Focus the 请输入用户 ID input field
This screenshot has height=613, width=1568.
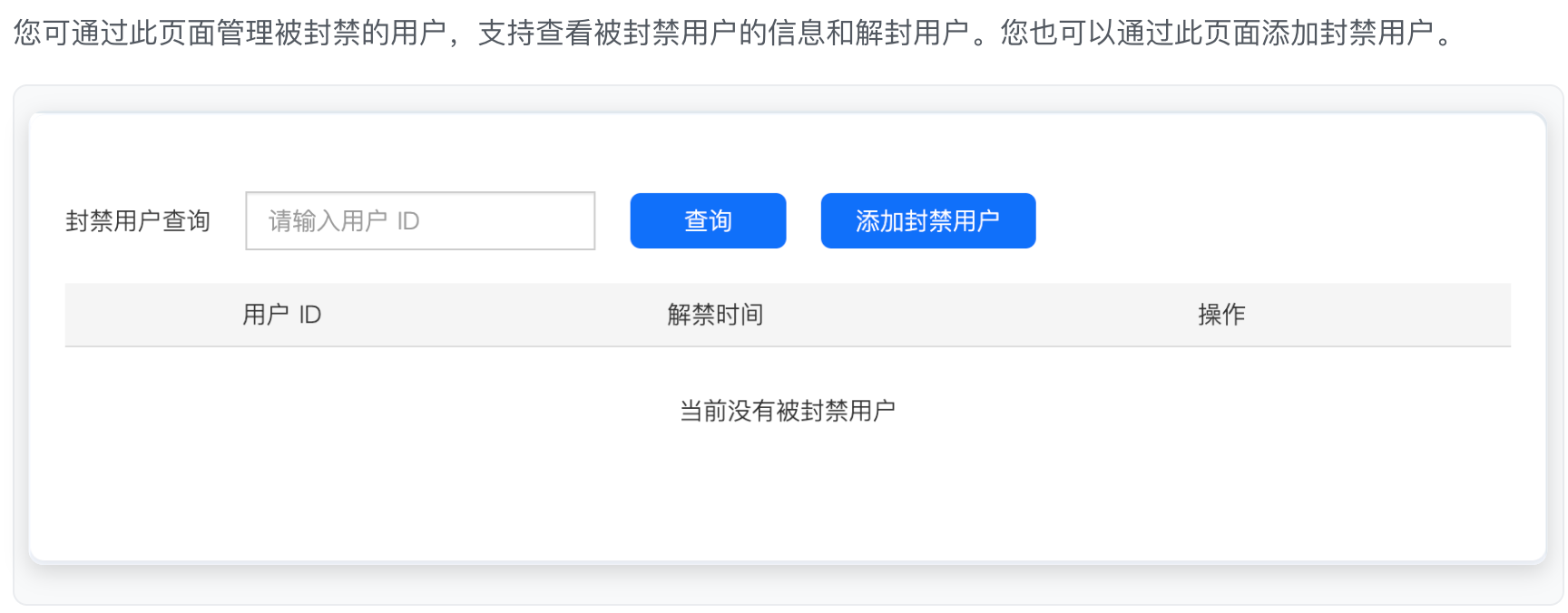(x=420, y=220)
